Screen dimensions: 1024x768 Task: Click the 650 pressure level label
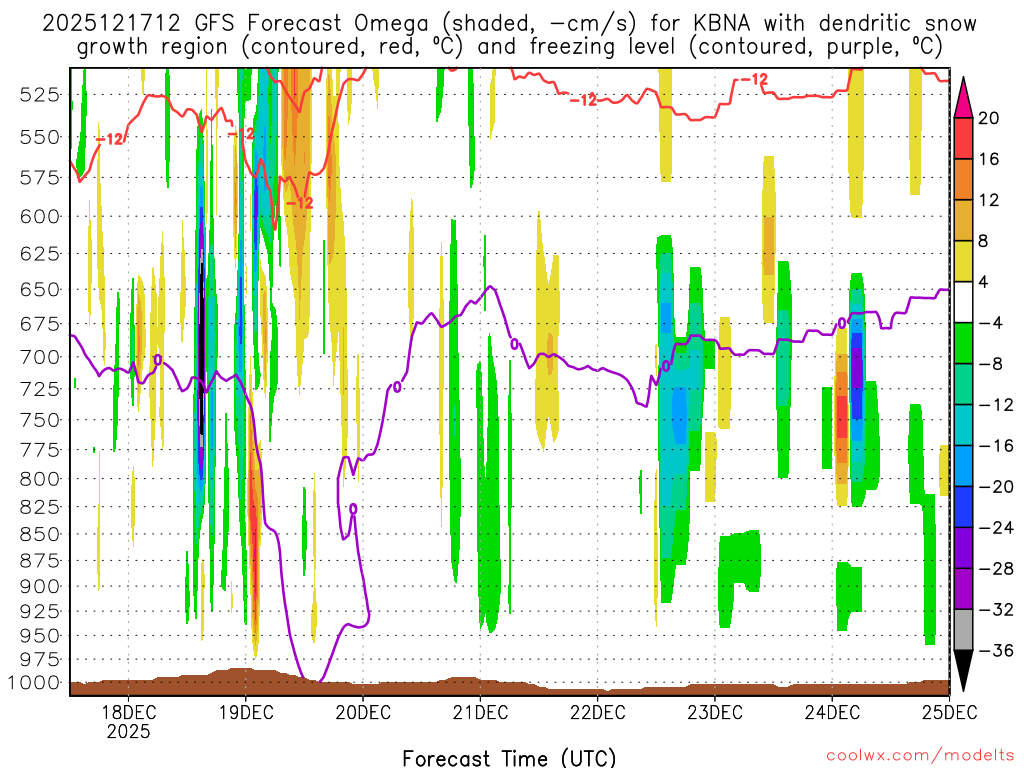click(39, 289)
